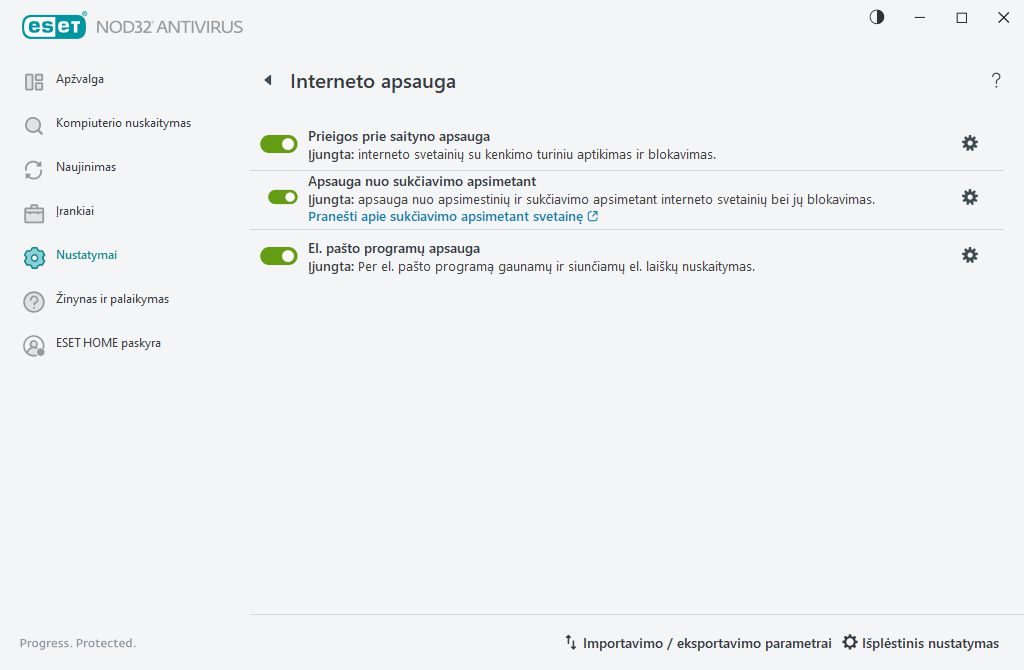Click the Įrankiai toolbox icon
Screen dimensions: 1024x670
(x=33, y=211)
